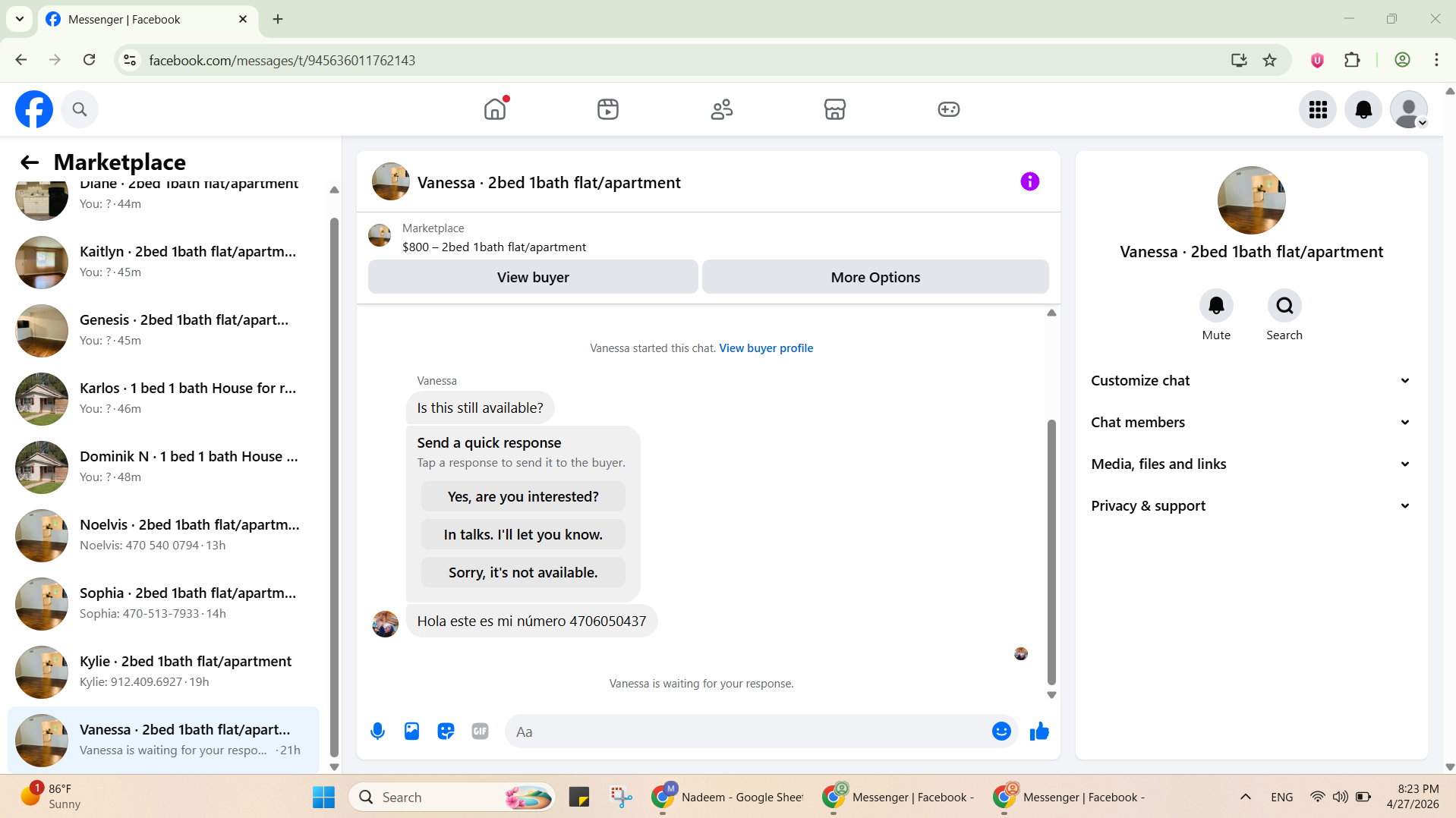Click the 'Is this still available?' message
Viewport: 1456px width, 818px height.
click(480, 408)
